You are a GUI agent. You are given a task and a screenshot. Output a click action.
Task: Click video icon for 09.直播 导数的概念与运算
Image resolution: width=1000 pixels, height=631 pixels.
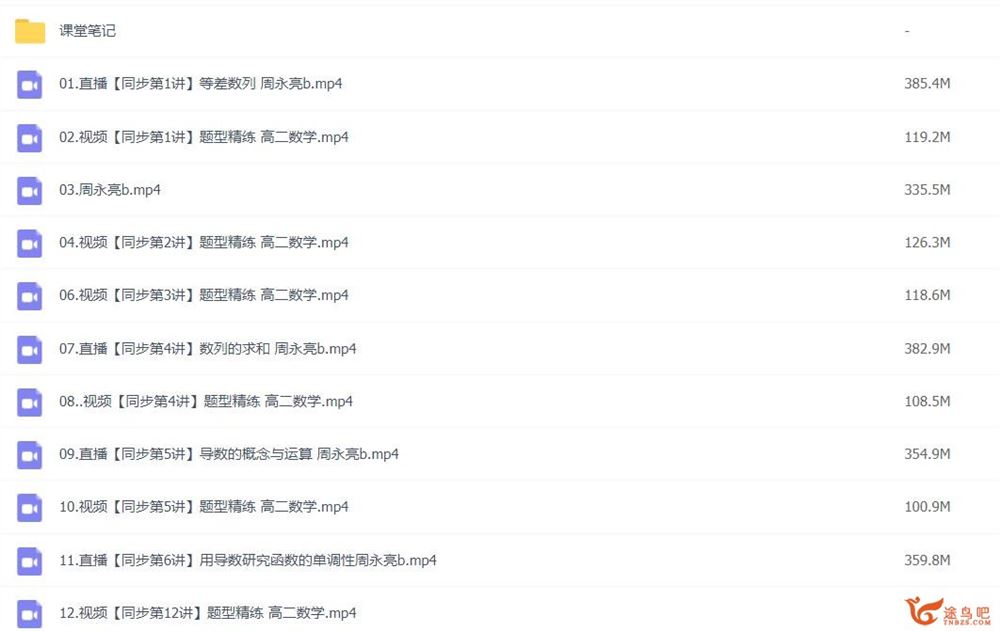pos(29,455)
